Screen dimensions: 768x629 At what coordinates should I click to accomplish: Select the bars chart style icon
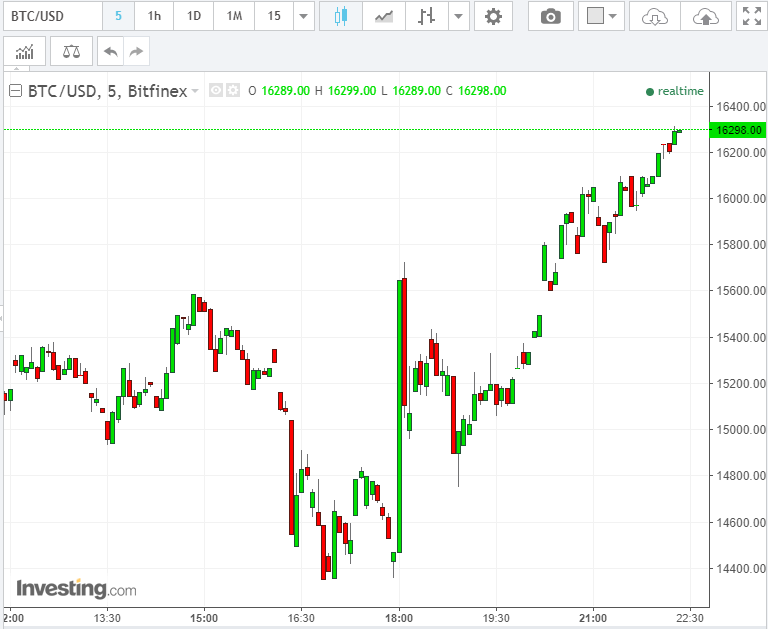[426, 16]
